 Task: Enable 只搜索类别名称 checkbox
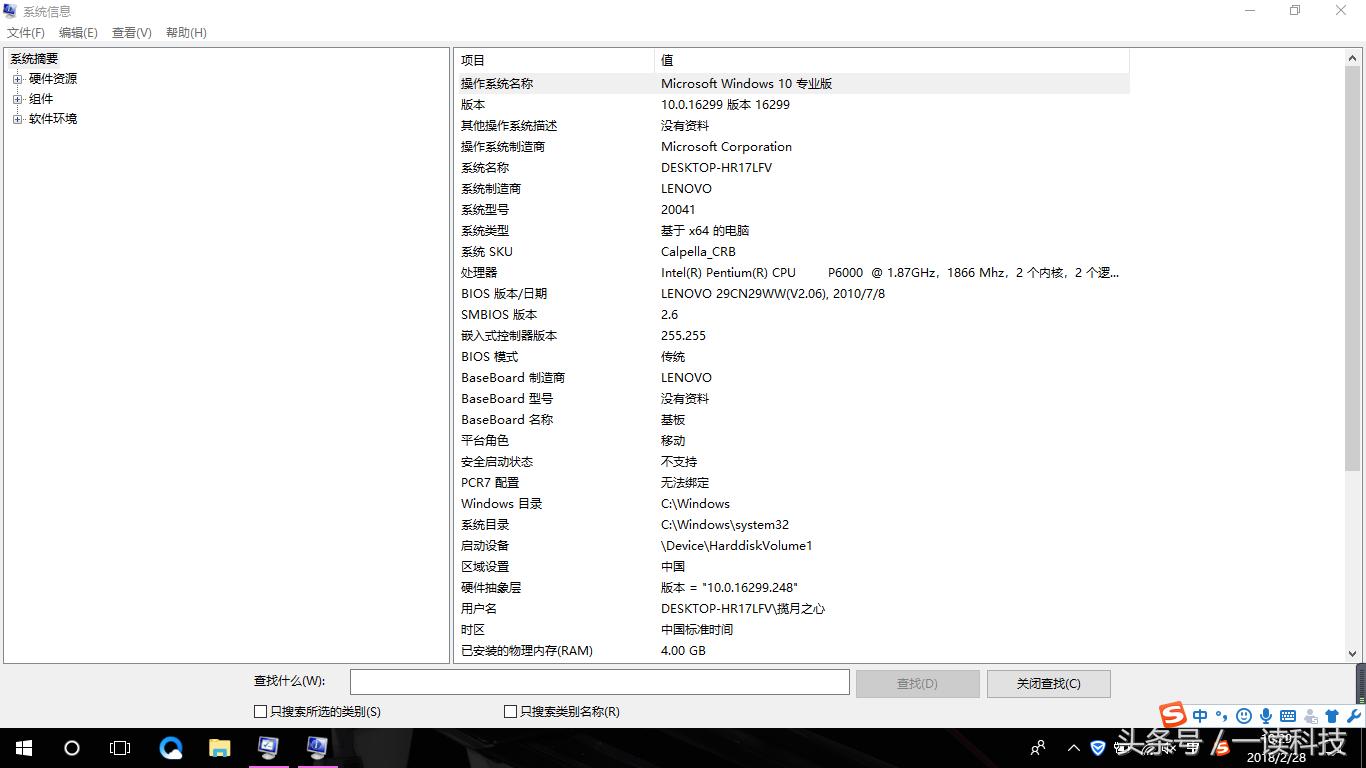(509, 711)
